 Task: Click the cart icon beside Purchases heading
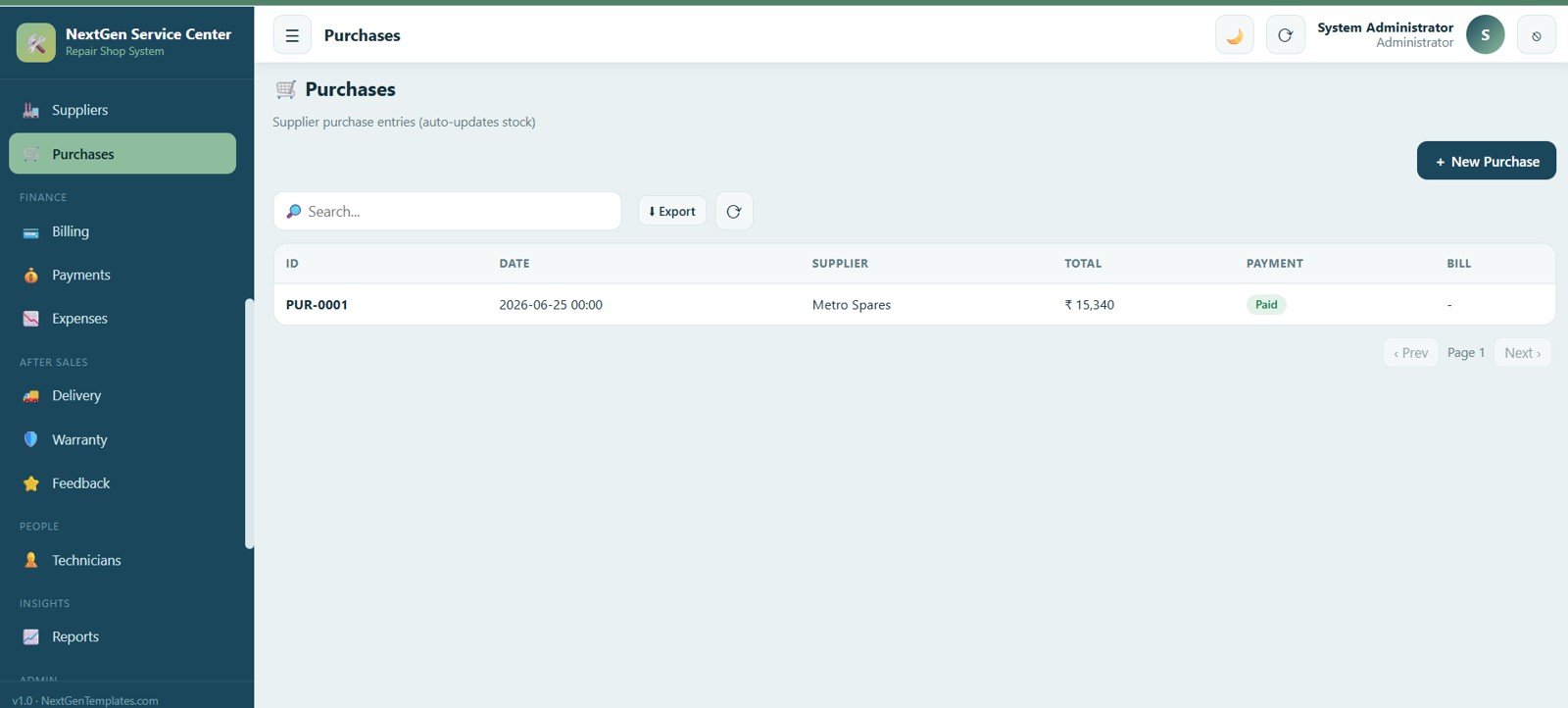coord(286,89)
